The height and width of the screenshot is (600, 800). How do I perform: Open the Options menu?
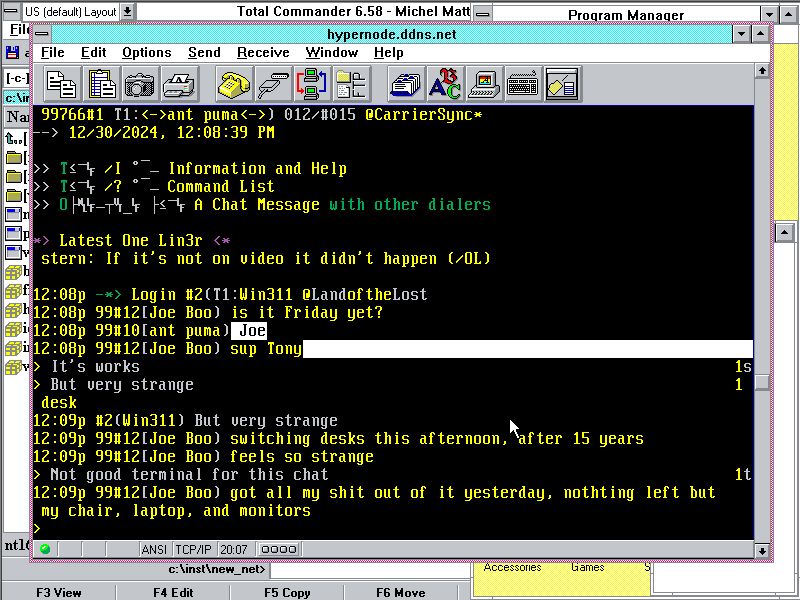pyautogui.click(x=146, y=52)
